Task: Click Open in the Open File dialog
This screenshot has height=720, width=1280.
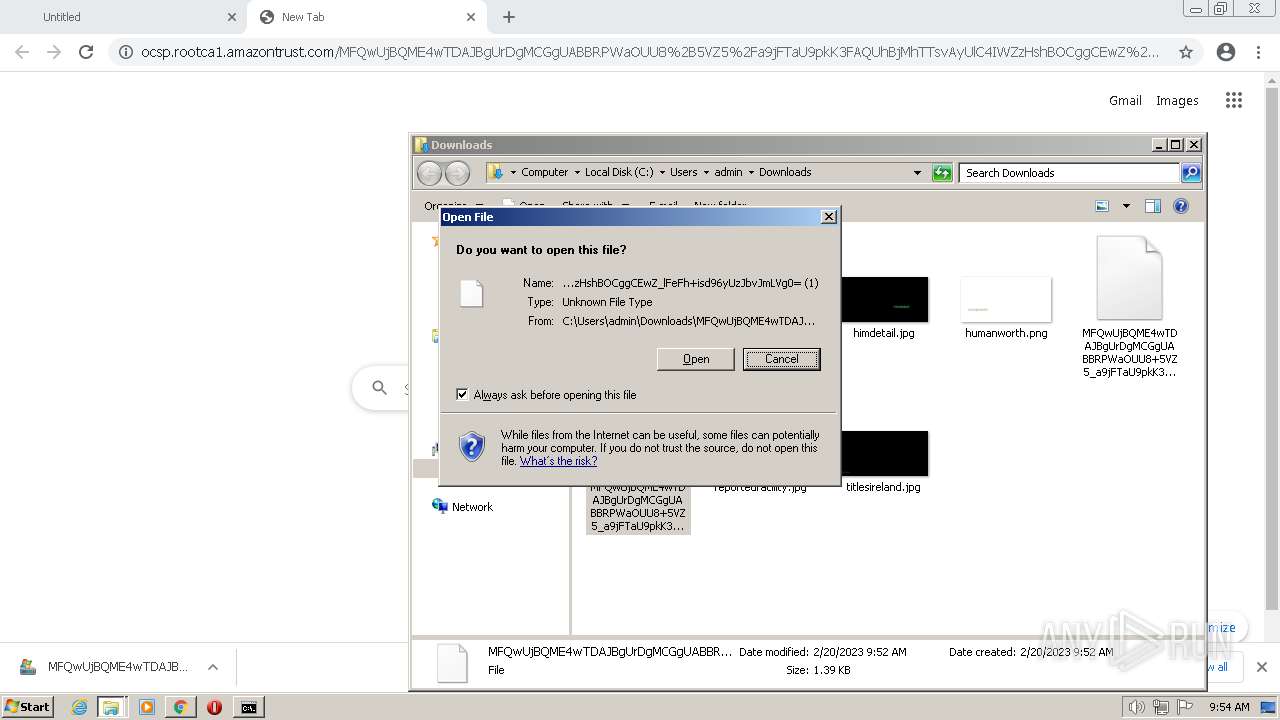Action: 695,359
